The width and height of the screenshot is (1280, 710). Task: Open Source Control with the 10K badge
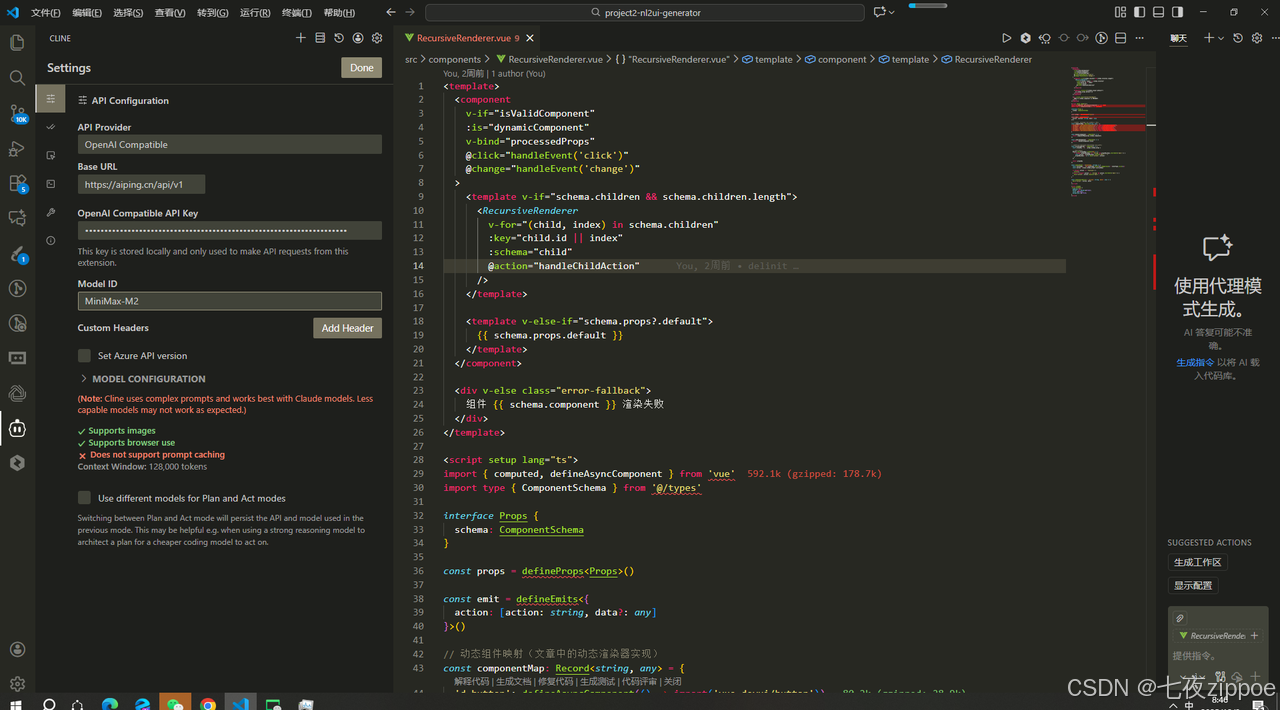17,113
